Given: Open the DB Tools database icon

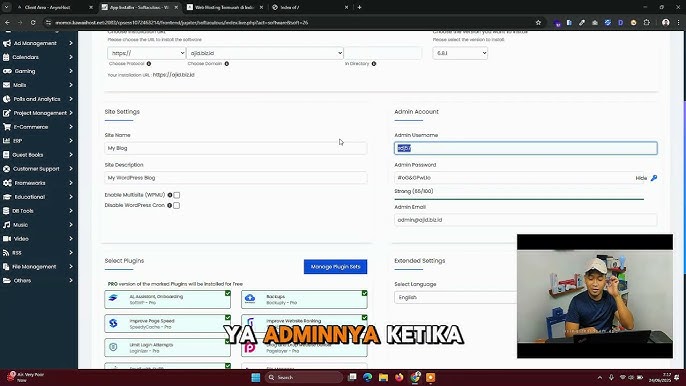Looking at the screenshot, I should click(6, 211).
